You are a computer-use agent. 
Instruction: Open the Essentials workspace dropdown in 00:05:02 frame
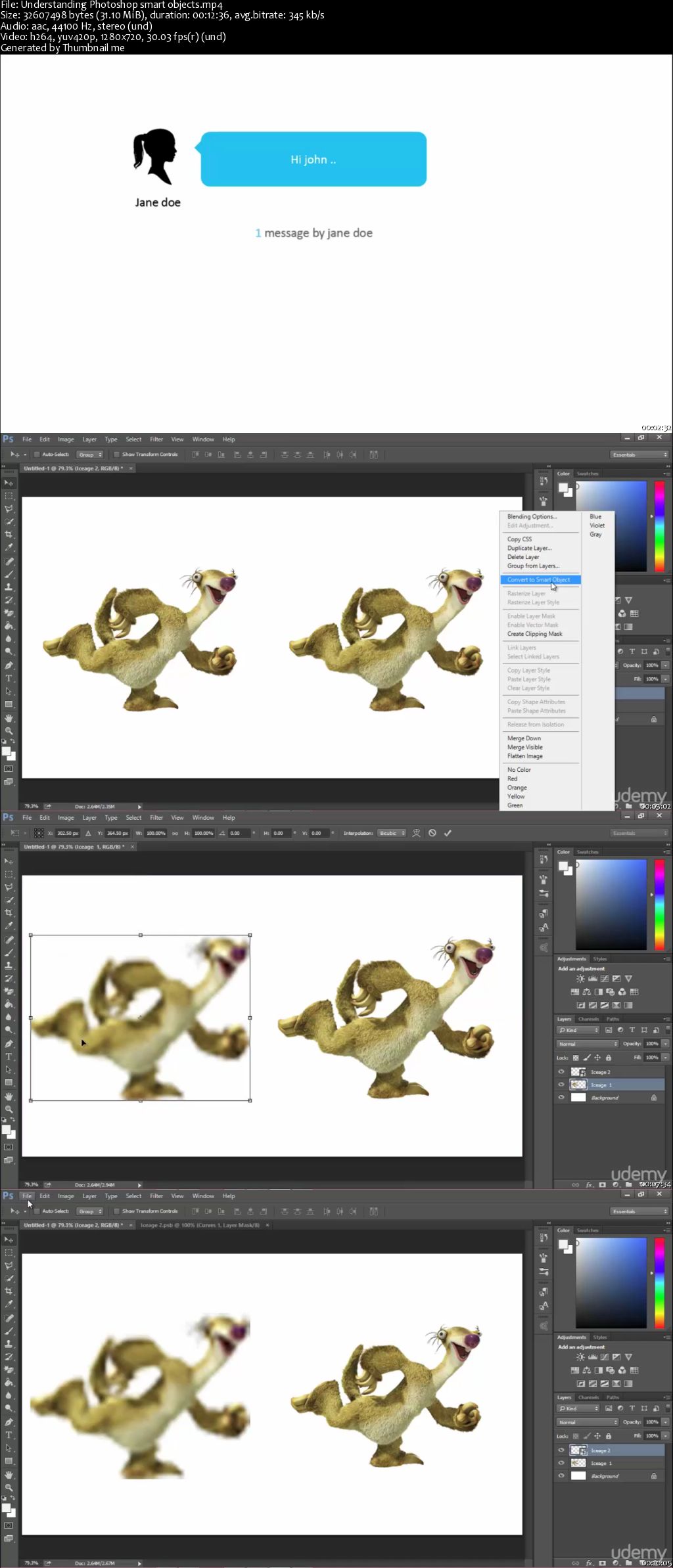click(639, 455)
